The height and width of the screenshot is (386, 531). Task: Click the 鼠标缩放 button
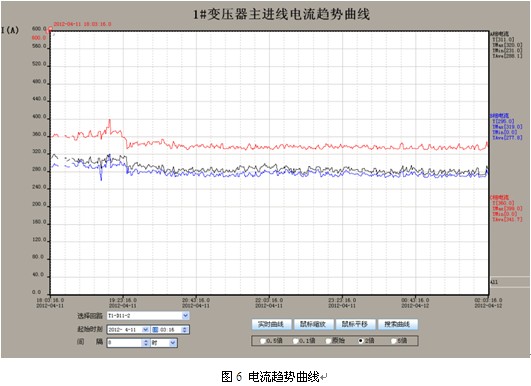coord(313,324)
